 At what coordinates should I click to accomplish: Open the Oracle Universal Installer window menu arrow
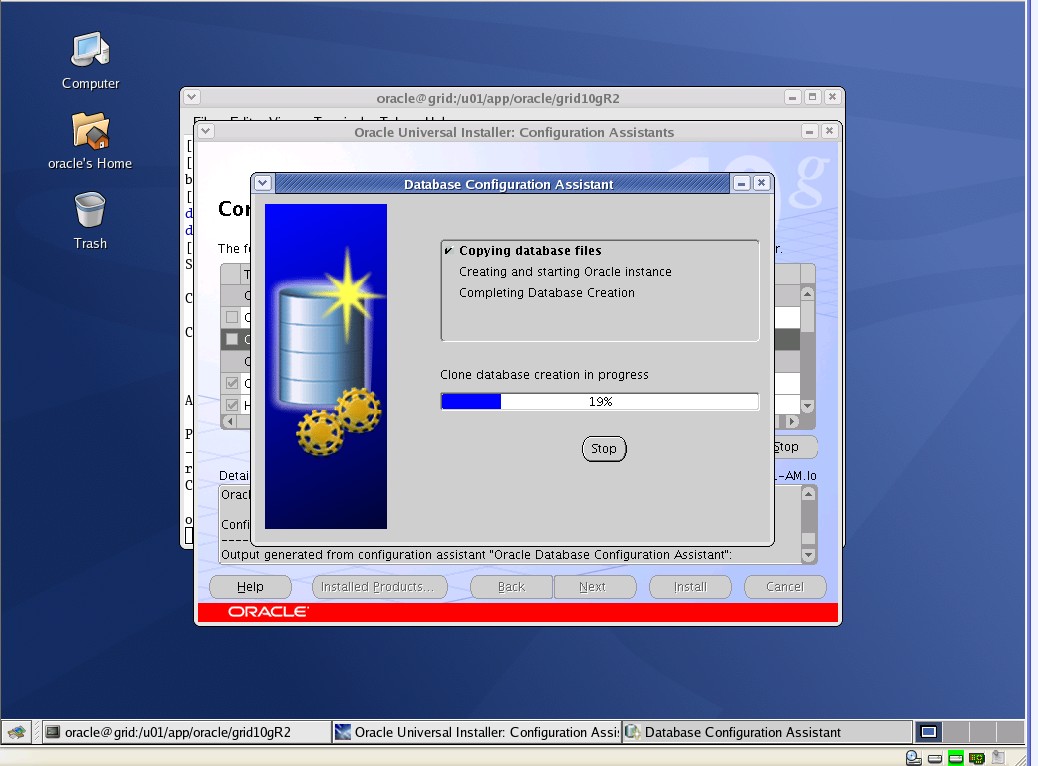[x=205, y=132]
